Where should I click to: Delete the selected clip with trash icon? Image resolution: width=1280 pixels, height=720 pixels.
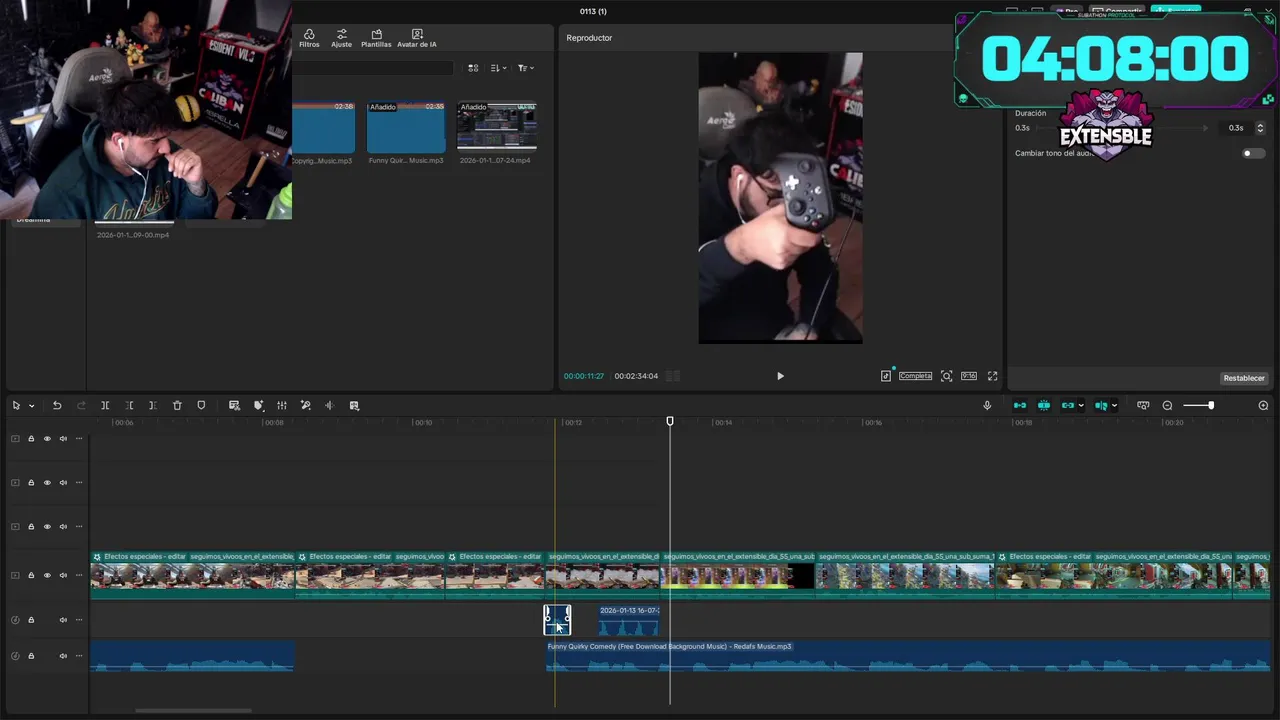pyautogui.click(x=177, y=405)
